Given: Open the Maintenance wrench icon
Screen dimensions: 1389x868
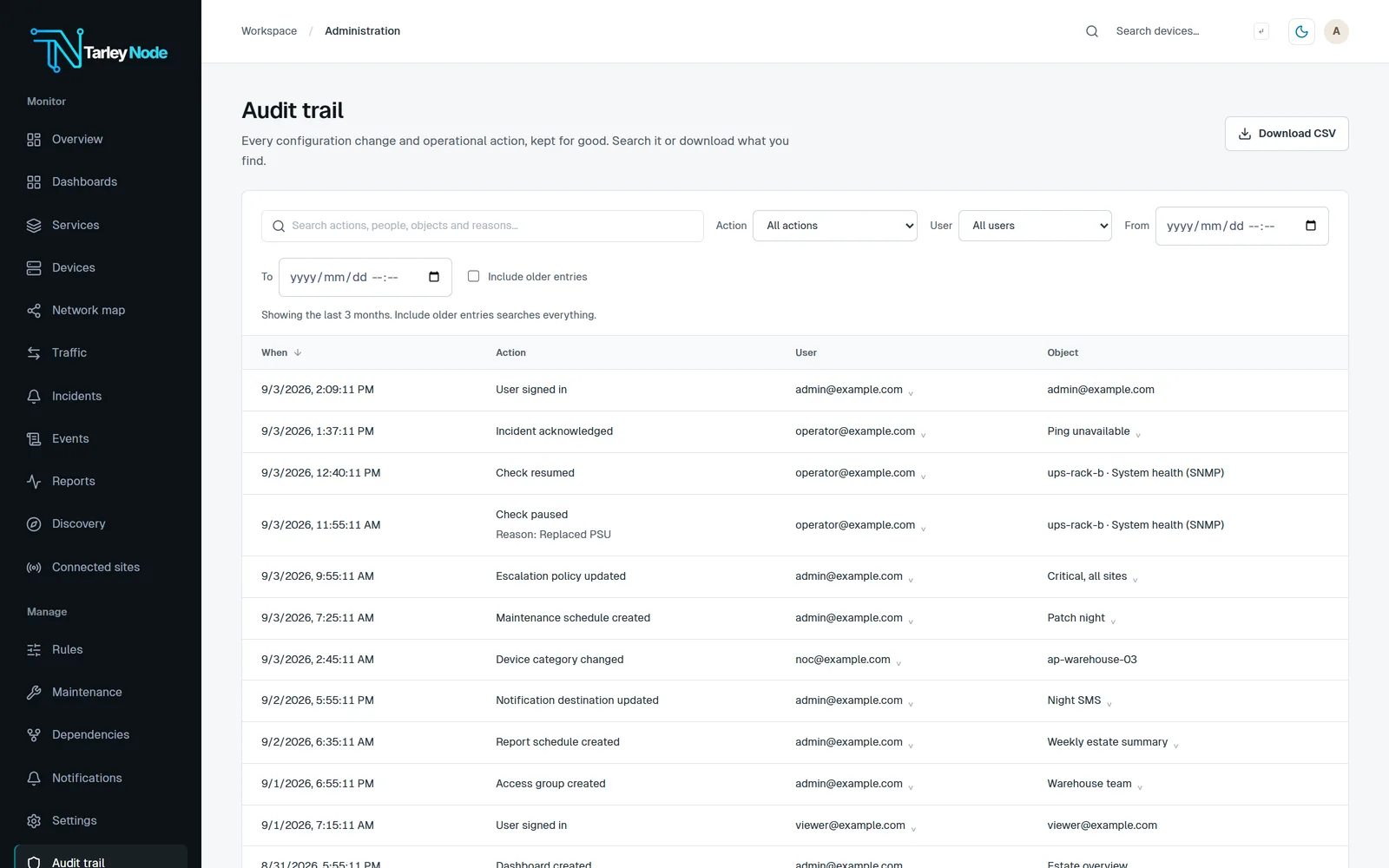Looking at the screenshot, I should coord(34,693).
